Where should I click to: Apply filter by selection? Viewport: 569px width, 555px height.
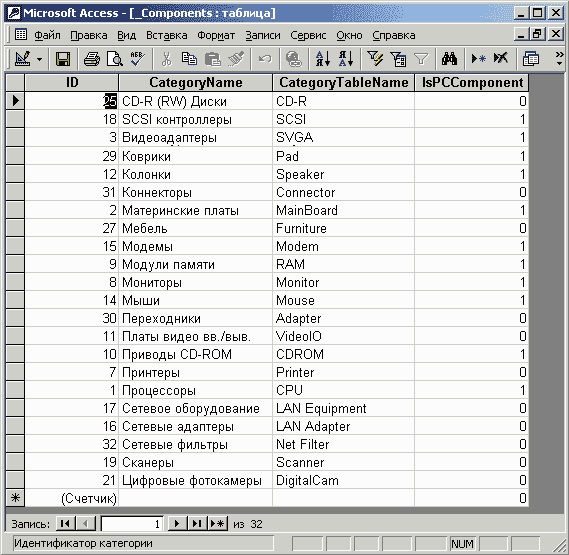pyautogui.click(x=375, y=59)
